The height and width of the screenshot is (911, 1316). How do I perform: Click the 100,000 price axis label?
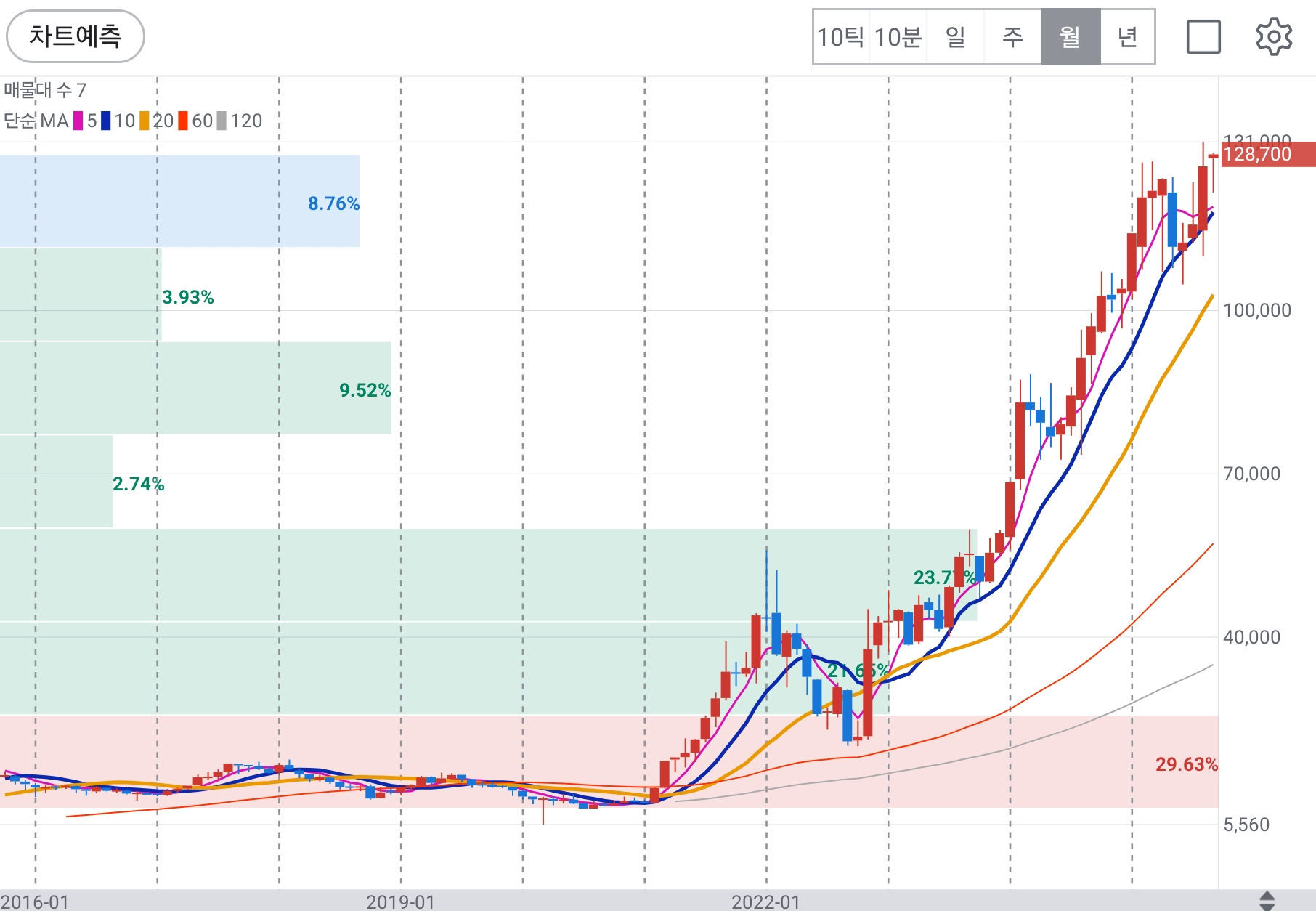(1257, 310)
